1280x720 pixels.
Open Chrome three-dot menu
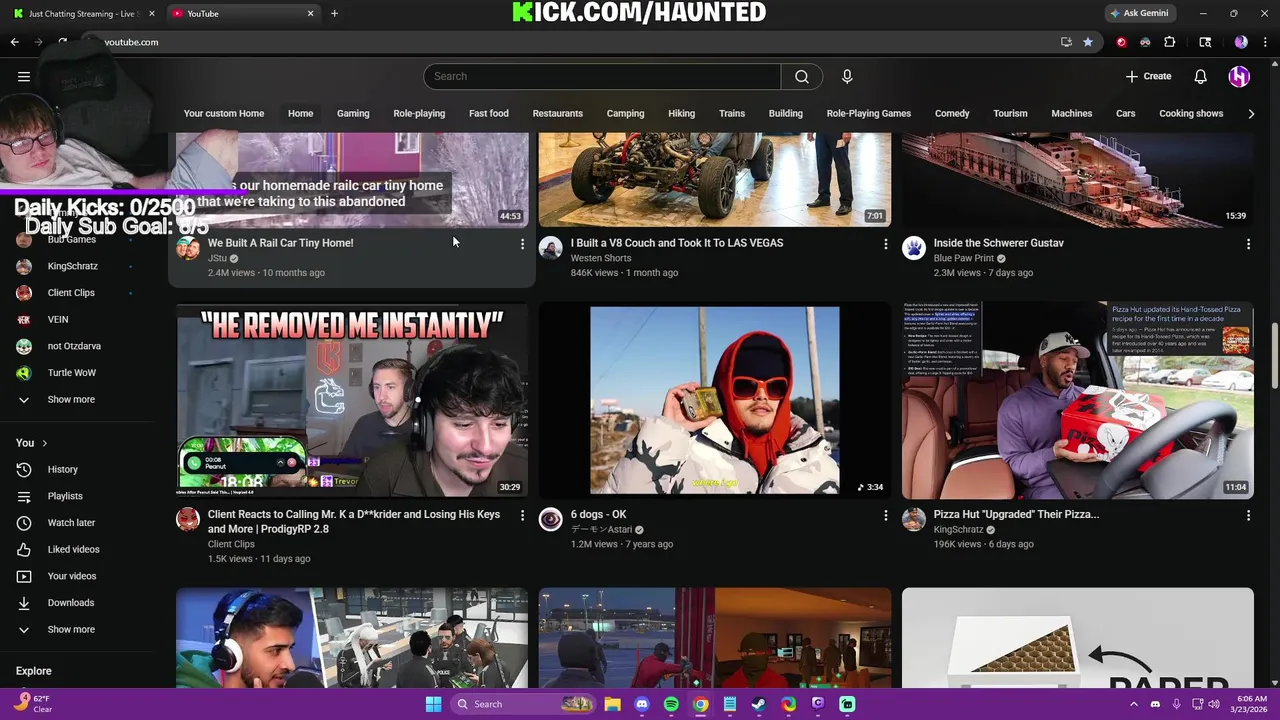point(1265,42)
